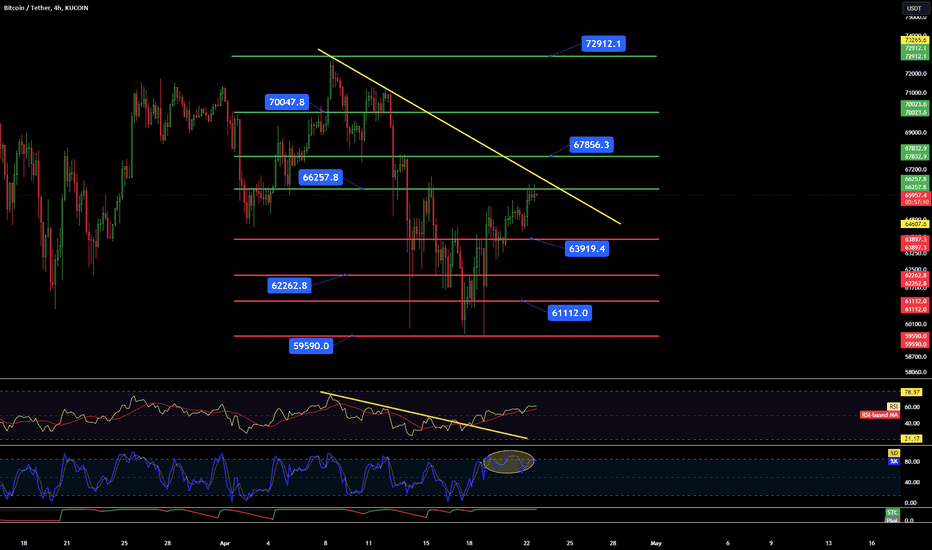This screenshot has width=932, height=550.
Task: Select the 59590.0 price label
Action: 311,345
